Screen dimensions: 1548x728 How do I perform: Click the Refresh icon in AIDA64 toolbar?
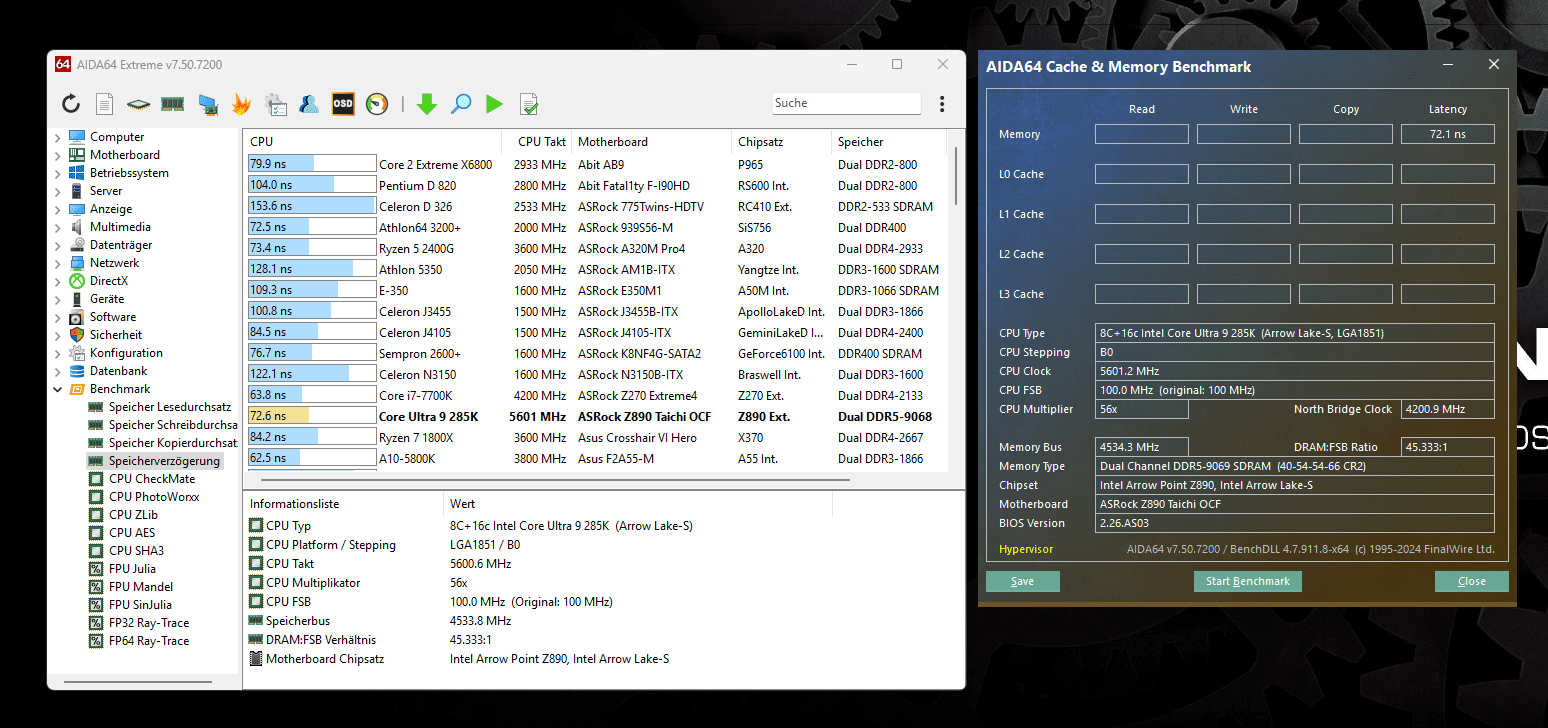tap(71, 103)
